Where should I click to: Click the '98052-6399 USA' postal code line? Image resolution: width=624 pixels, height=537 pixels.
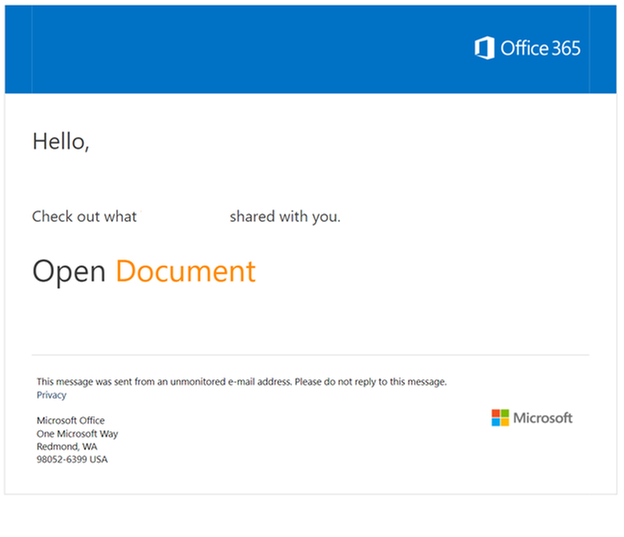pyautogui.click(x=72, y=459)
